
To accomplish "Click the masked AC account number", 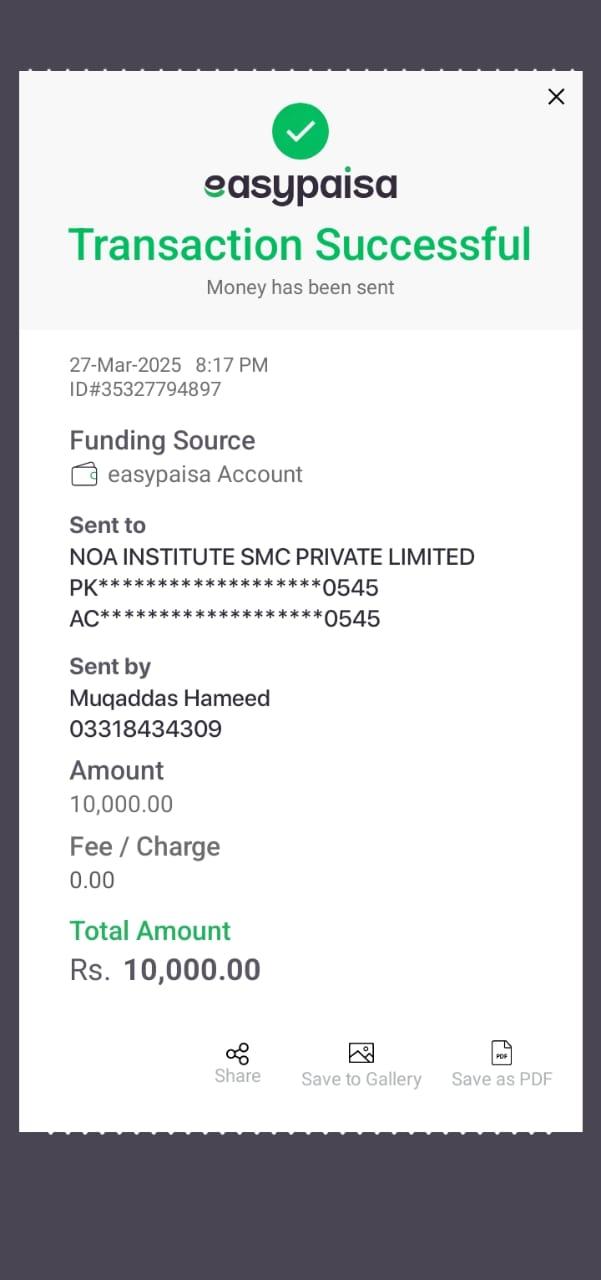I will point(225,619).
